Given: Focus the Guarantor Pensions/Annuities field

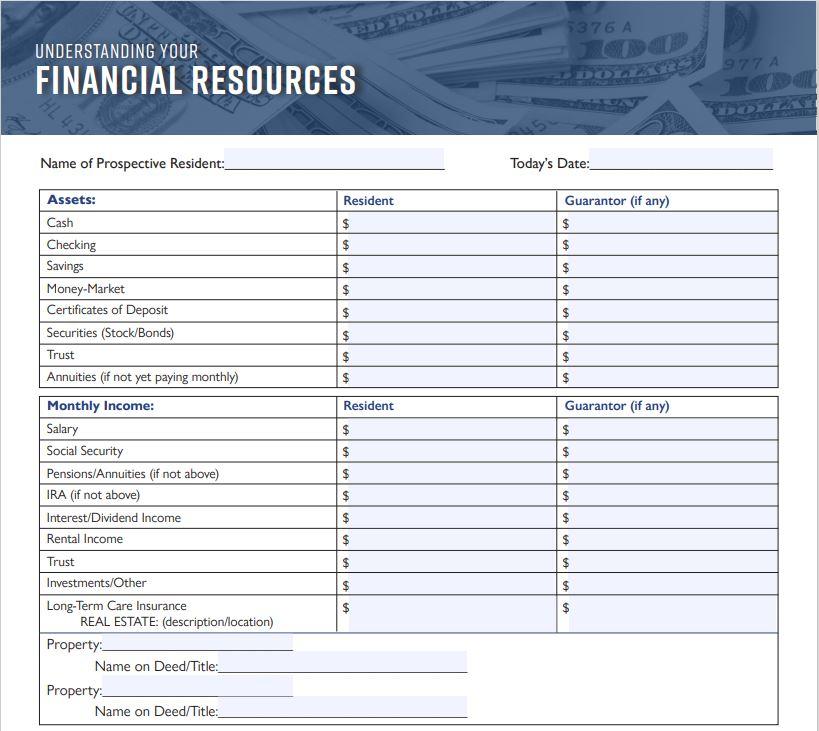Looking at the screenshot, I should click(673, 473).
